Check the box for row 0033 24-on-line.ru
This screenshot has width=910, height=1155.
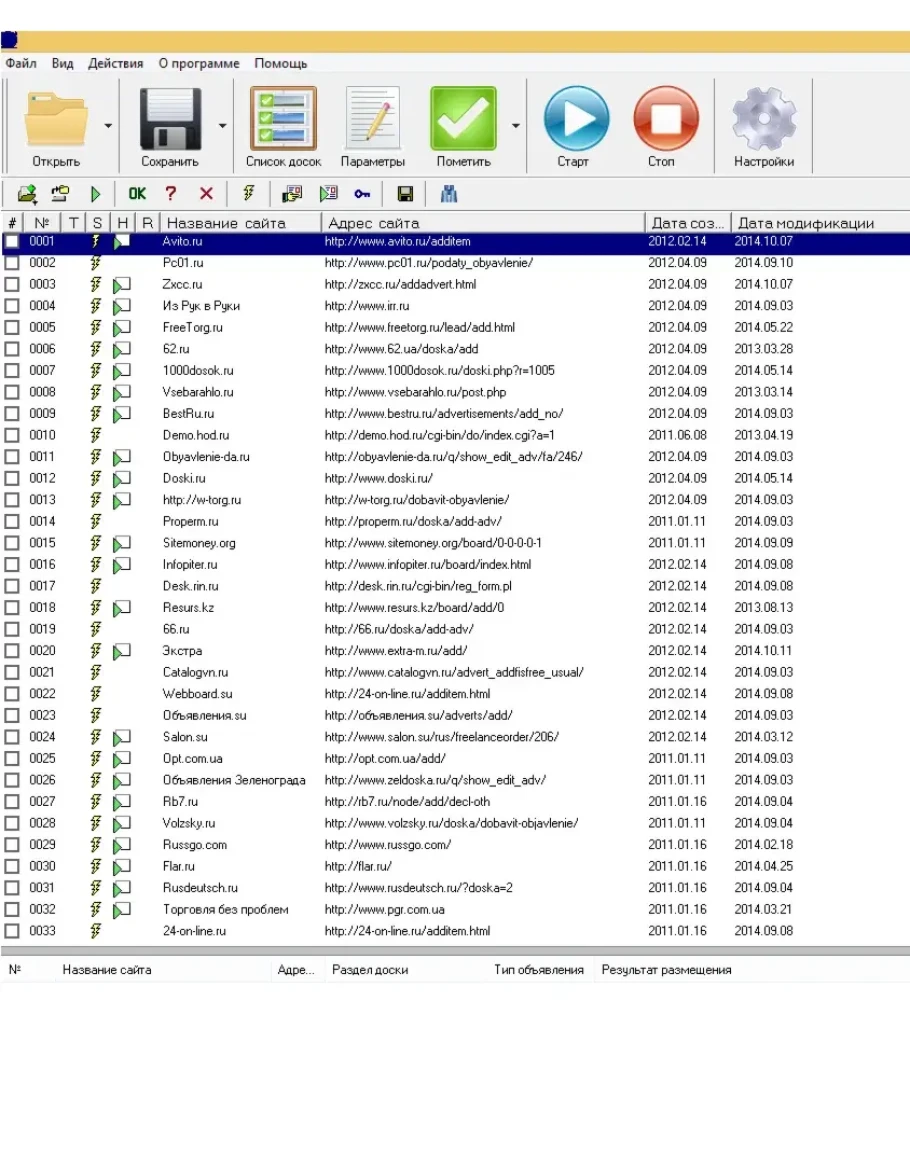point(12,931)
